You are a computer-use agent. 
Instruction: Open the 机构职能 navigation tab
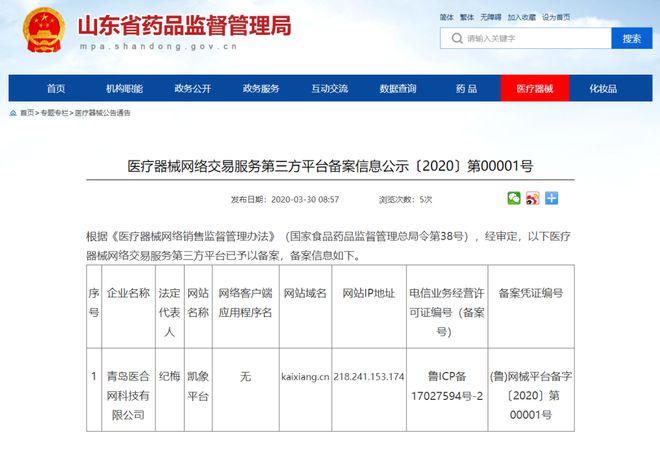point(124,88)
